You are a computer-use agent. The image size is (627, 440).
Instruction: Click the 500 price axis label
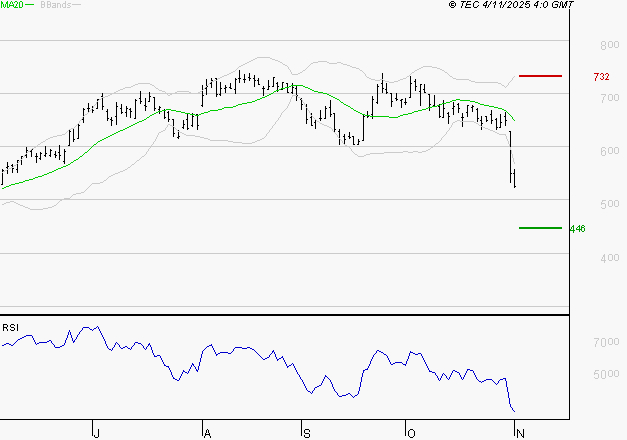click(610, 204)
